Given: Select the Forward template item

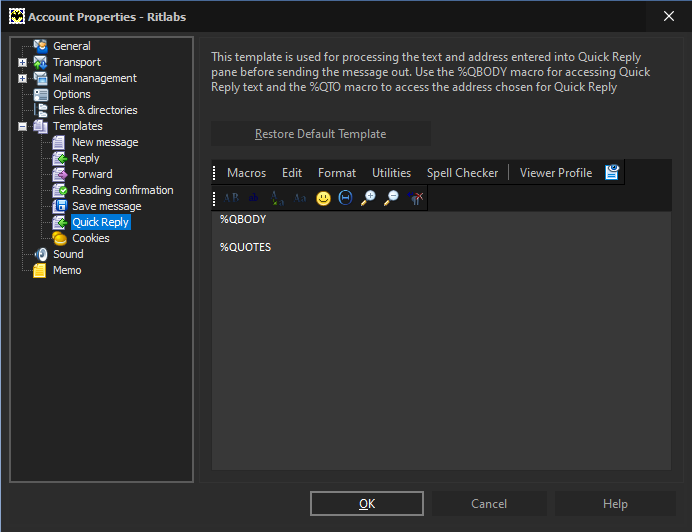Looking at the screenshot, I should click(x=92, y=174).
